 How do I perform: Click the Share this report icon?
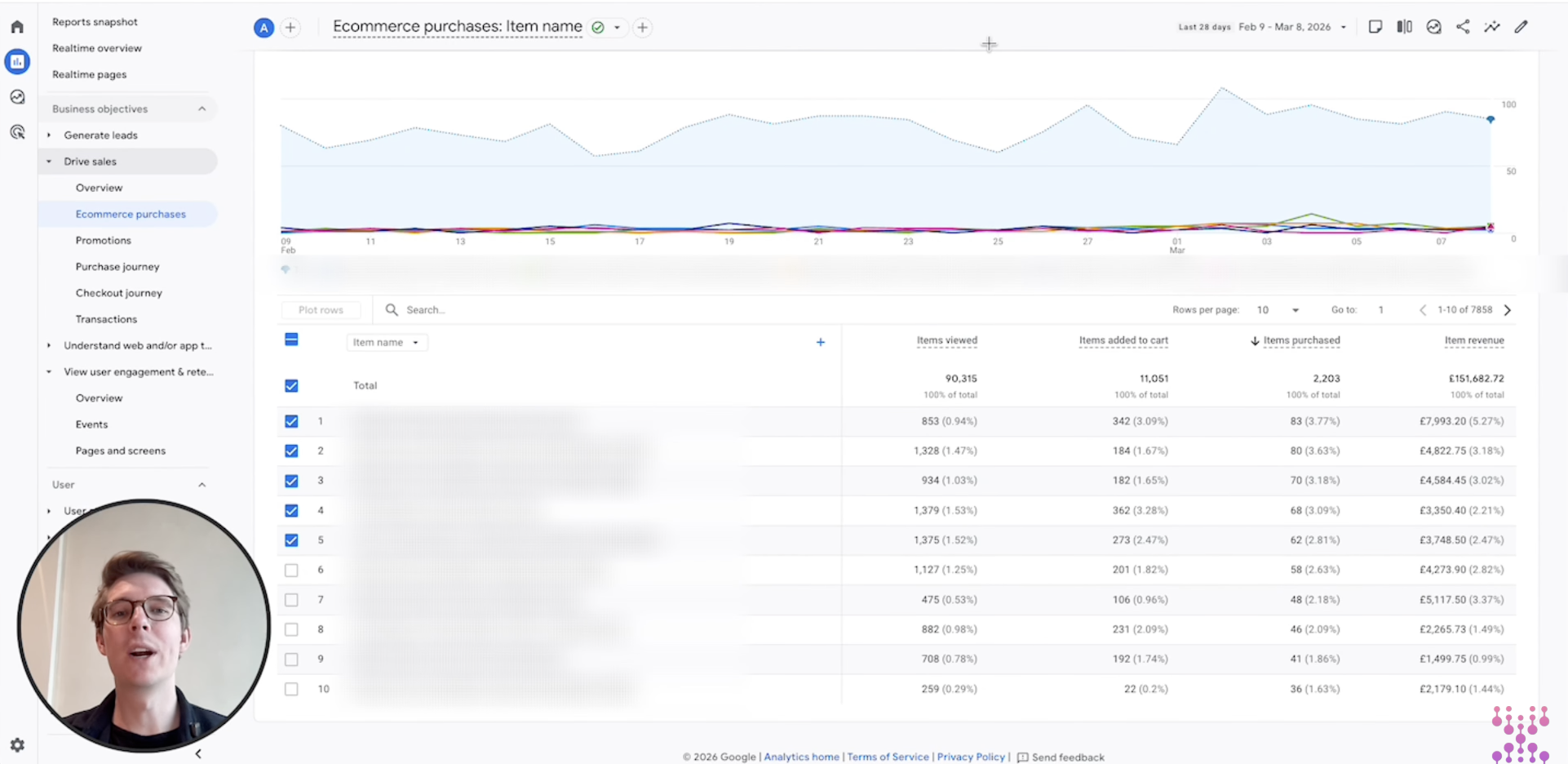pos(1463,27)
